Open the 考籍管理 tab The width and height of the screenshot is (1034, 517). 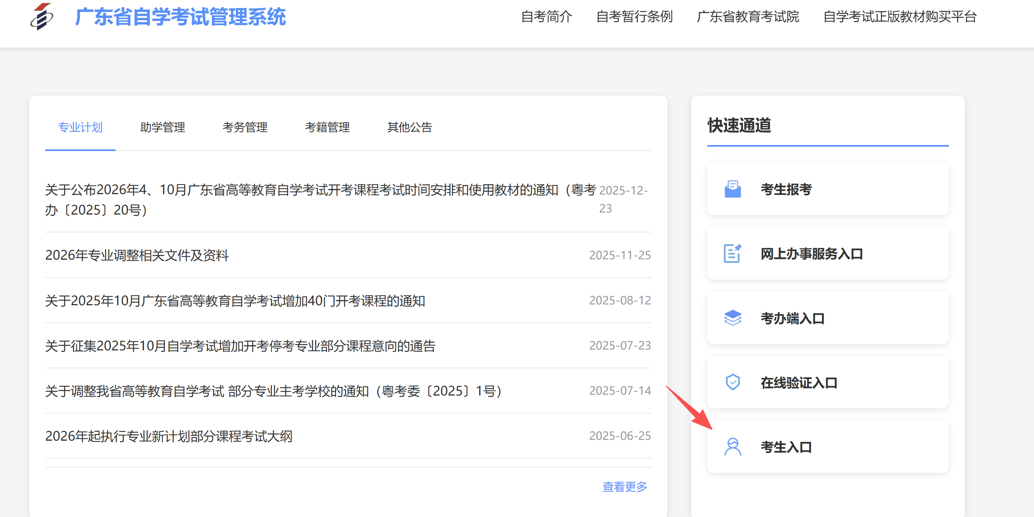click(327, 127)
